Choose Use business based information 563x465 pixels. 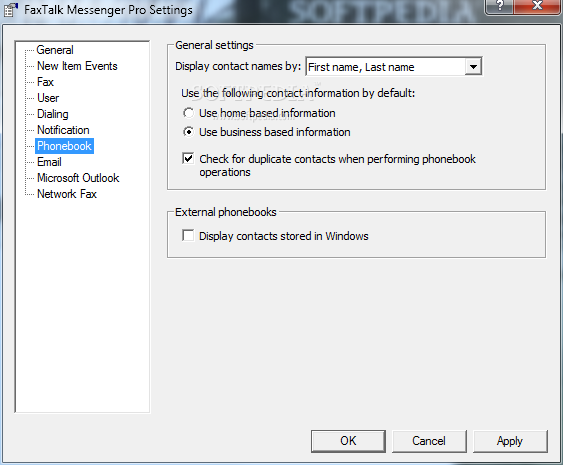point(266,132)
